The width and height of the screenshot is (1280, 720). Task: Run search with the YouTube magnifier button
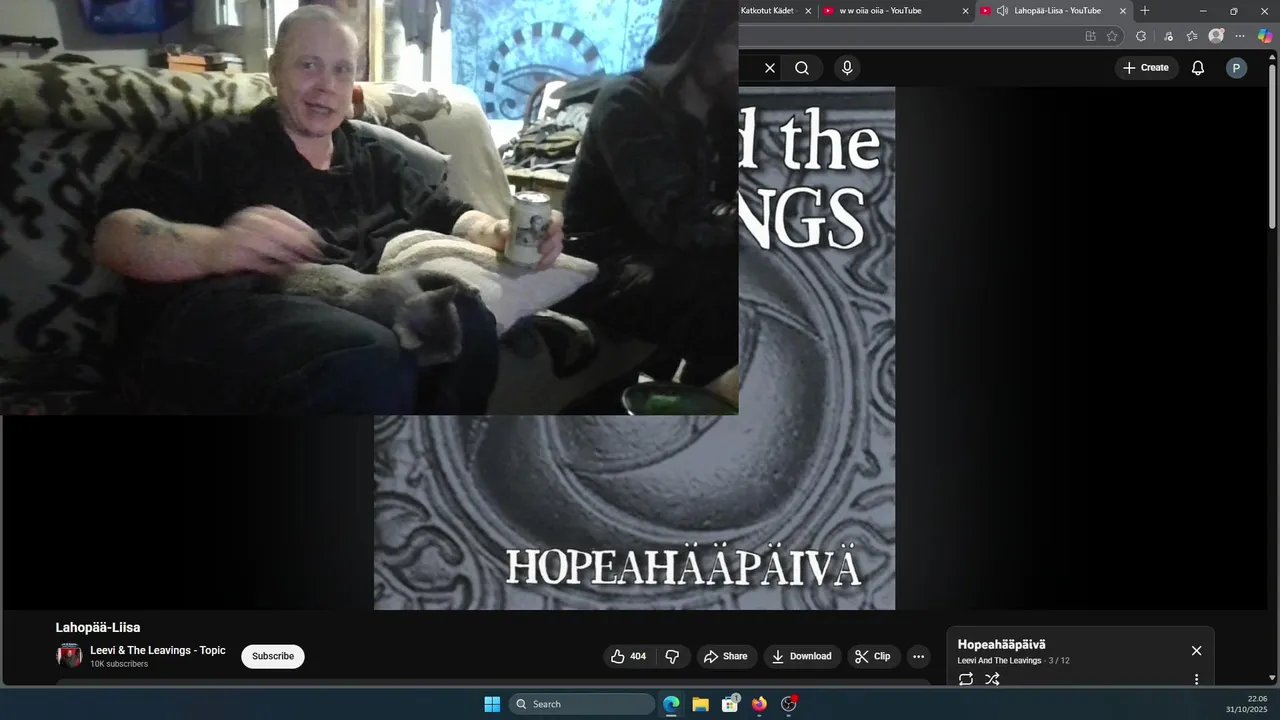[x=802, y=68]
